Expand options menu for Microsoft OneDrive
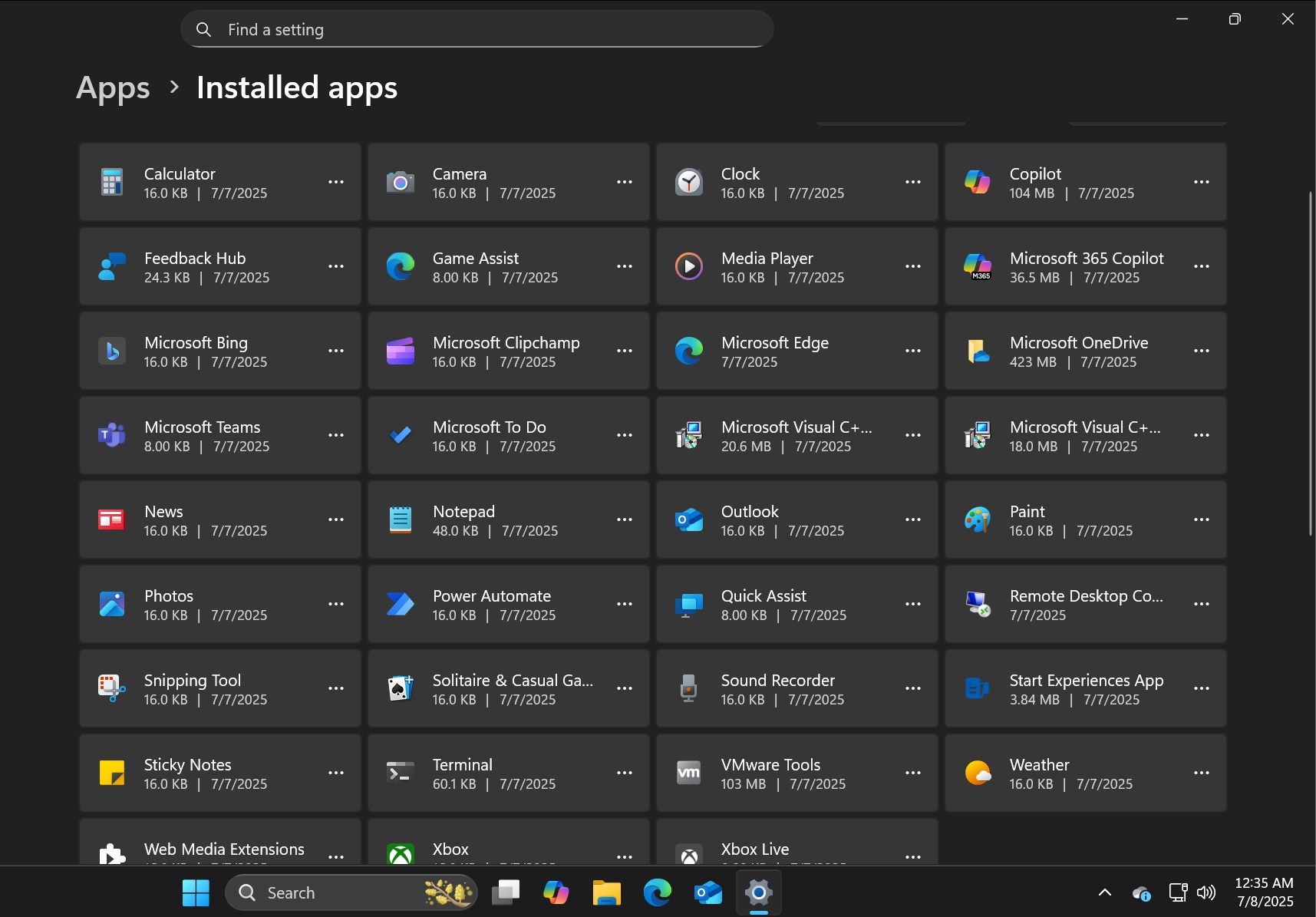This screenshot has width=1316, height=917. point(1201,351)
